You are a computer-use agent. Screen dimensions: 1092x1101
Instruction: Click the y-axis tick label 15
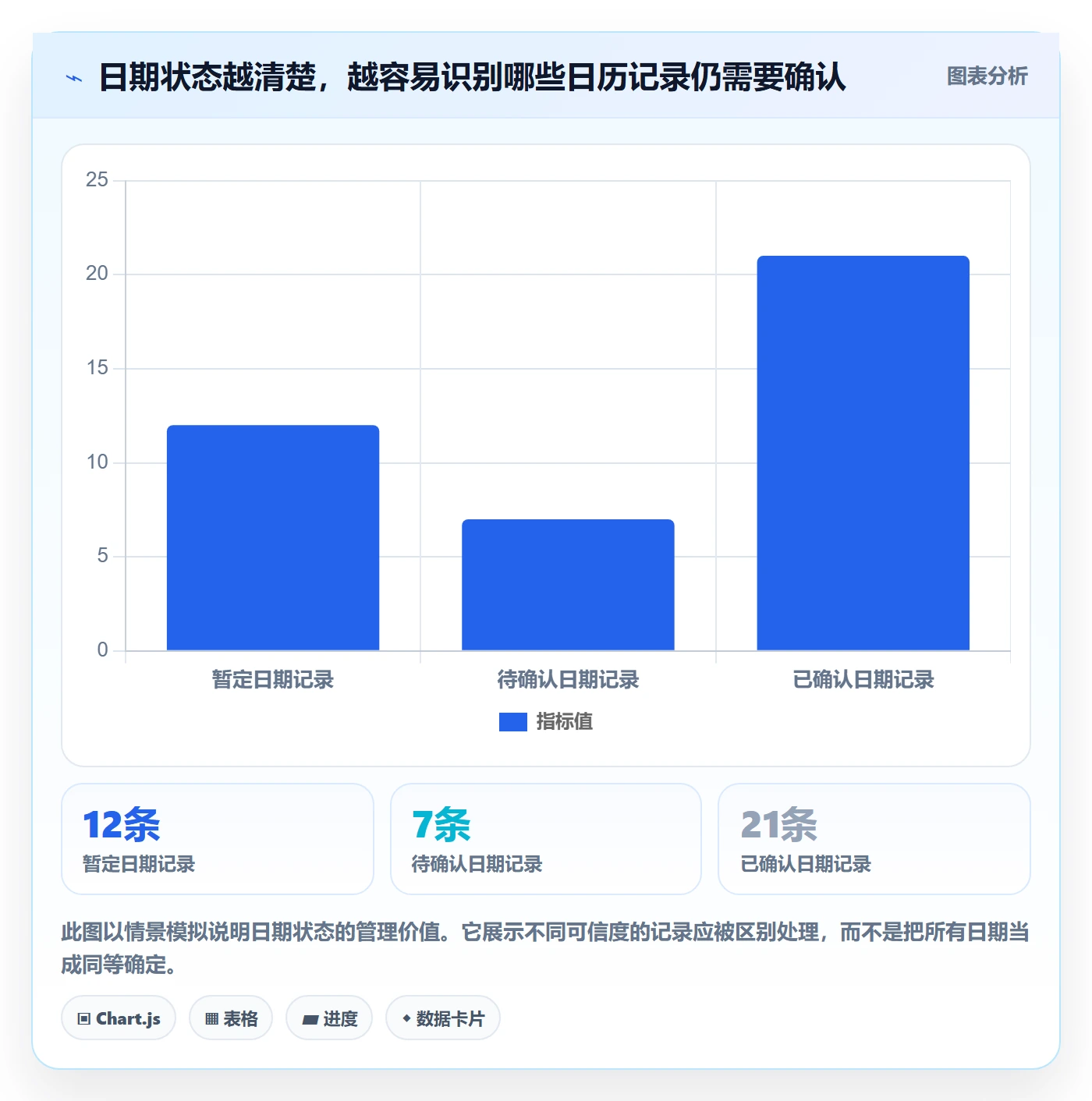tap(97, 368)
